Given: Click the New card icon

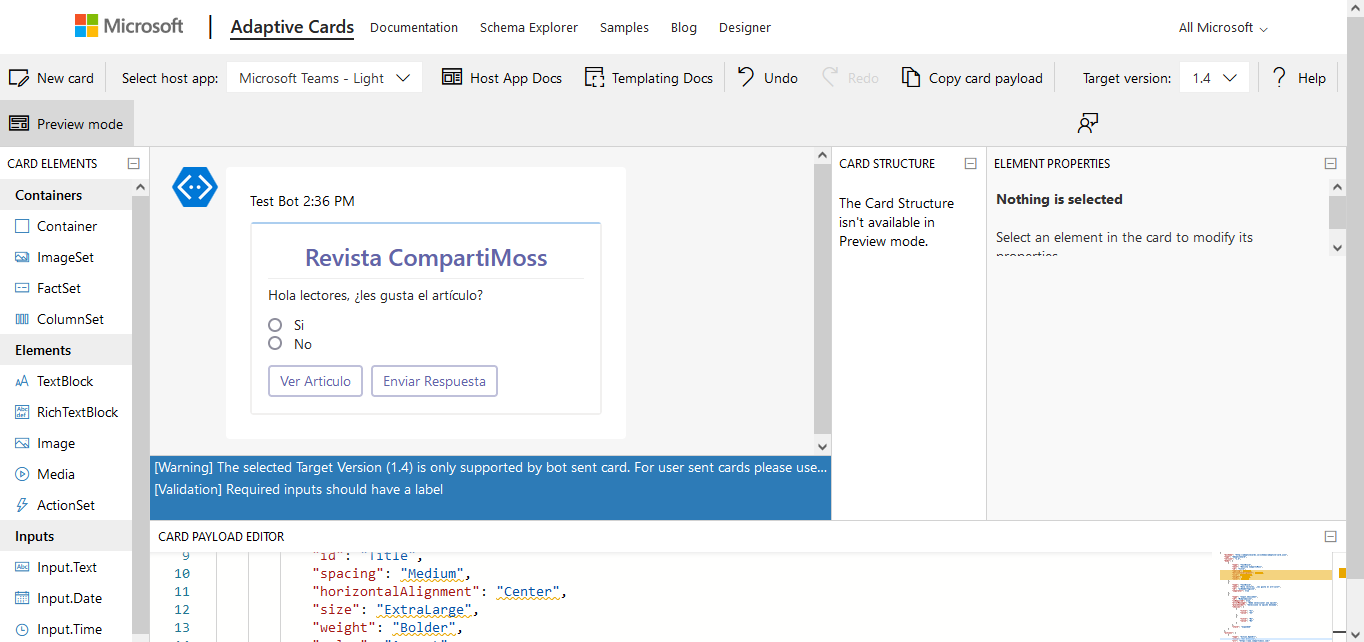Looking at the screenshot, I should [x=19, y=78].
